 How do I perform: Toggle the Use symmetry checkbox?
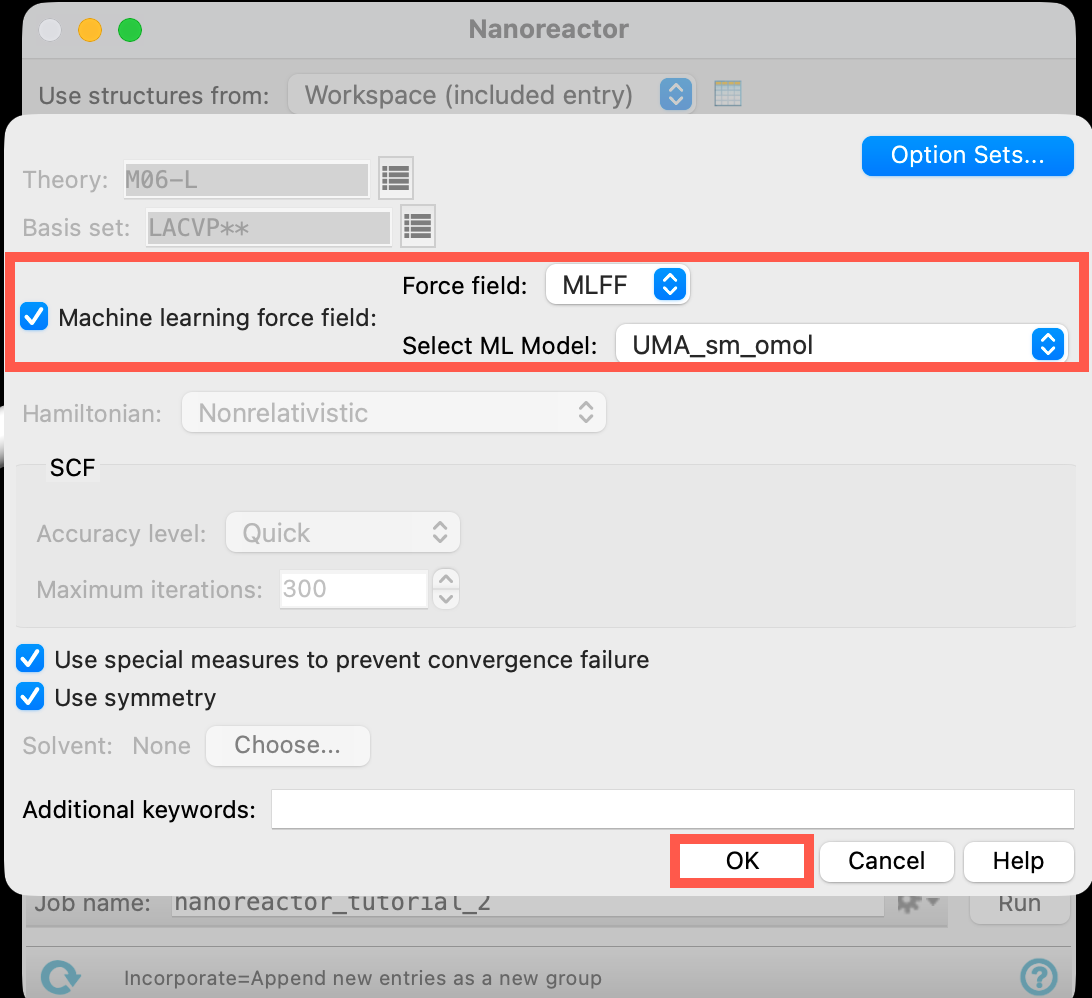30,697
